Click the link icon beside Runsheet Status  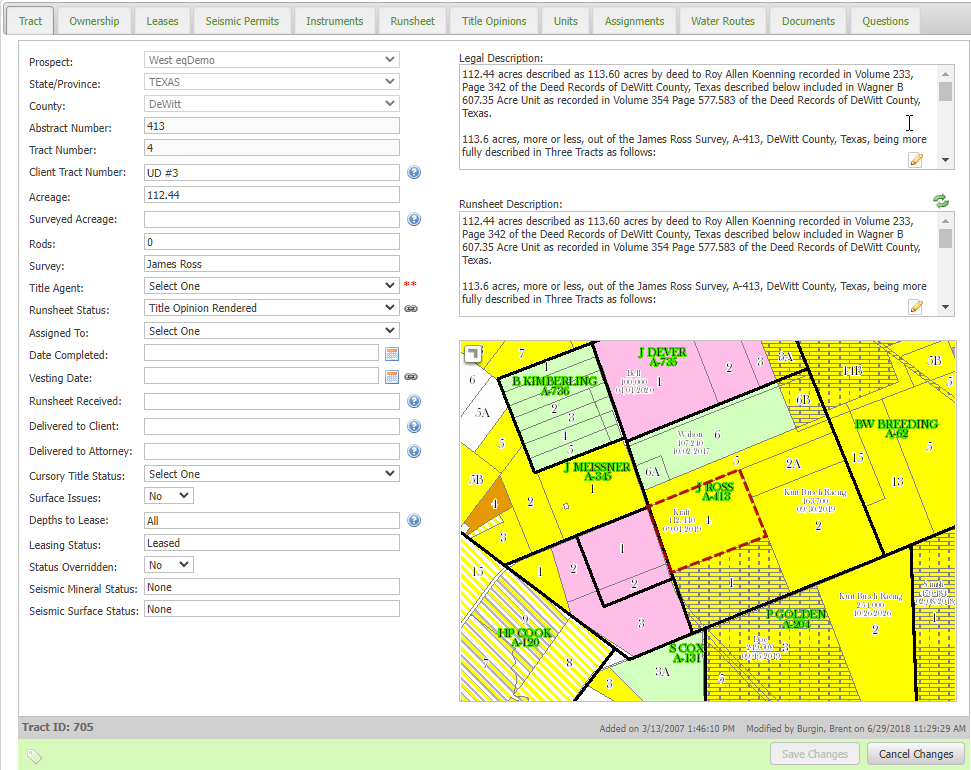coord(411,309)
